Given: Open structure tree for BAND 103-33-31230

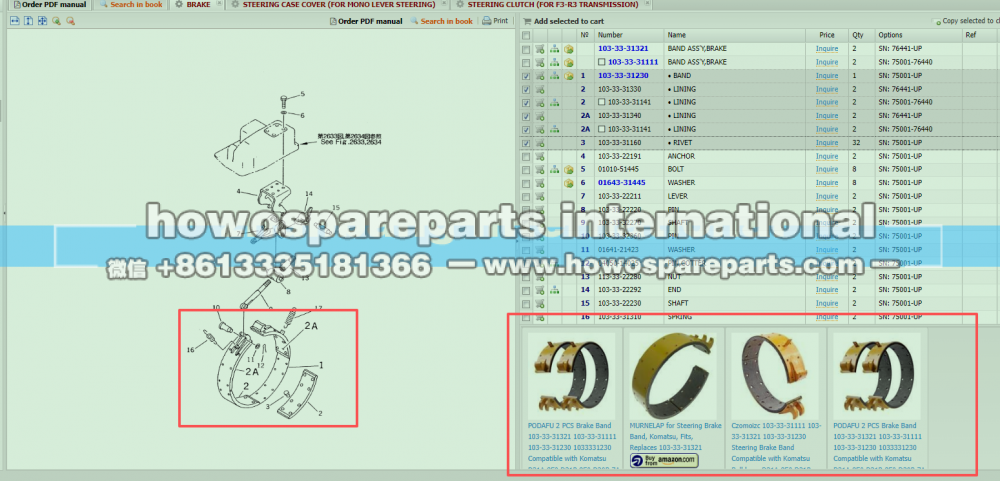Looking at the screenshot, I should 555,76.
